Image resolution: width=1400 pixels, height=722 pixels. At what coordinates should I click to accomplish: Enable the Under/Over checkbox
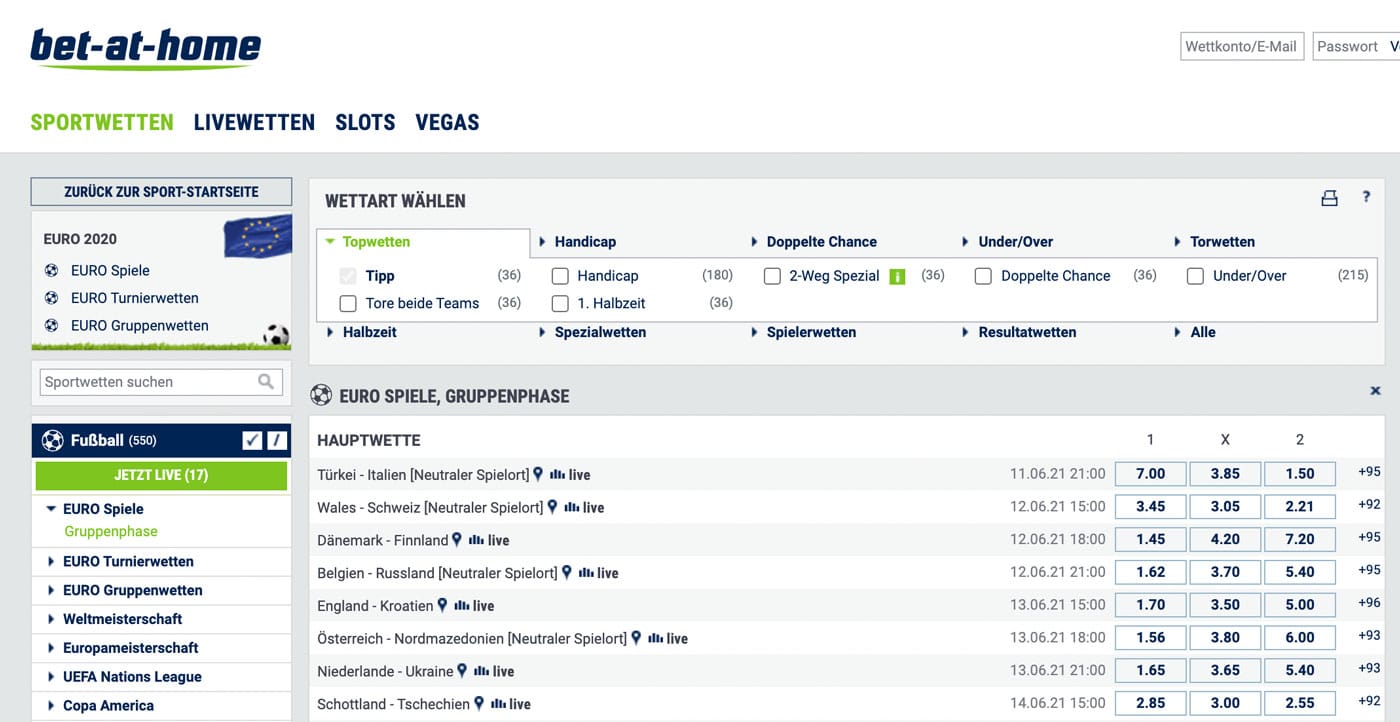tap(1195, 276)
